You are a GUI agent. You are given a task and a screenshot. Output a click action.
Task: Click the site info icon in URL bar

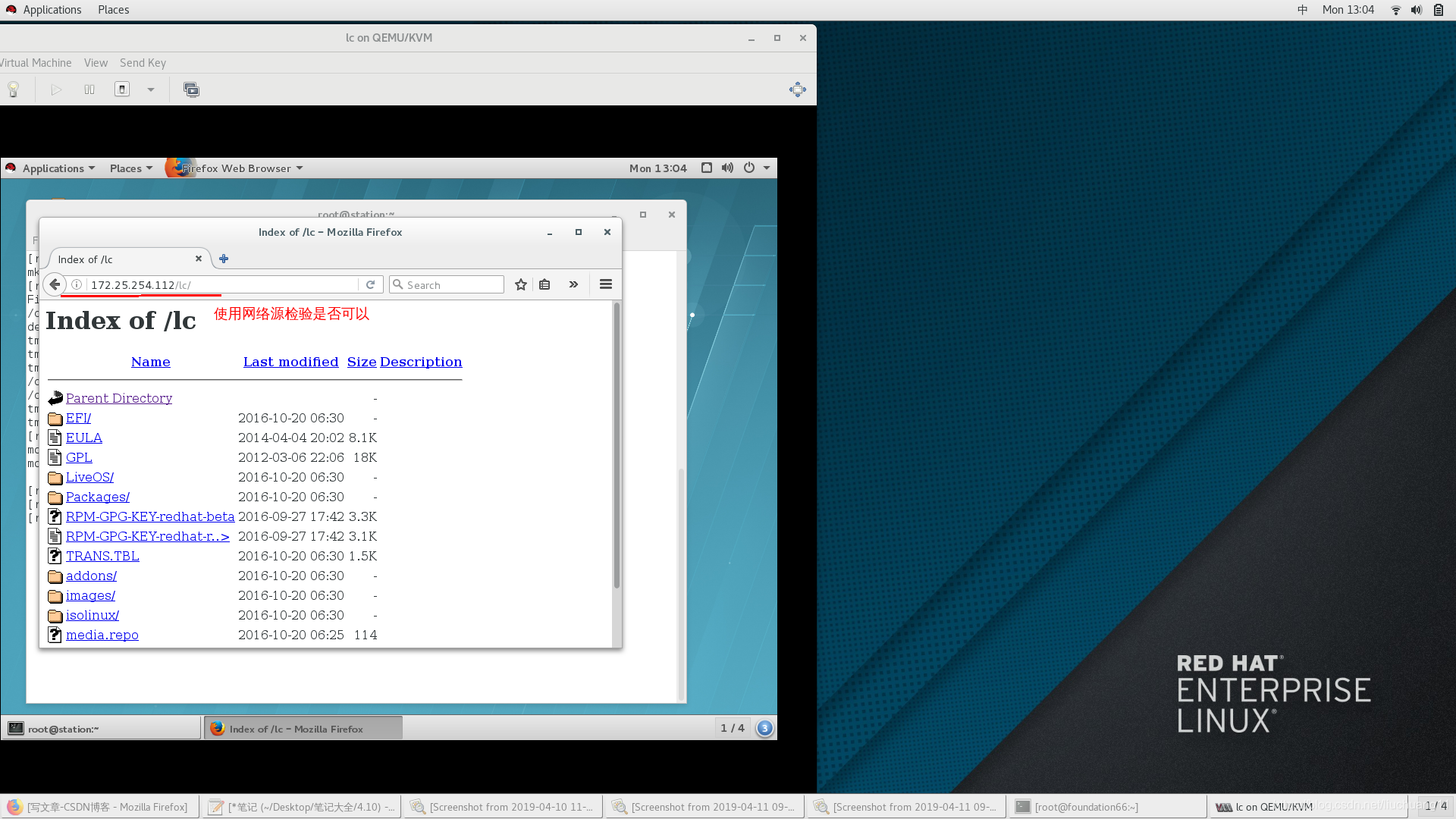77,285
